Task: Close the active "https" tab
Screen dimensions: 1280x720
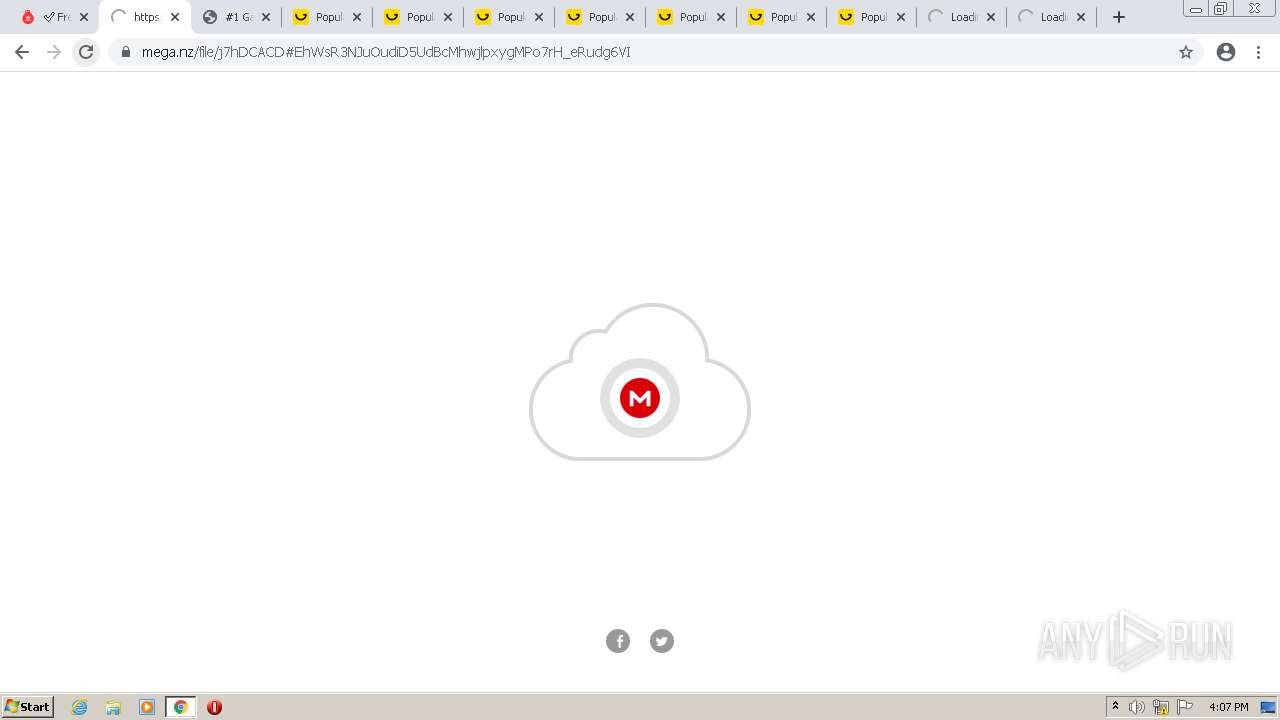Action: [x=175, y=17]
